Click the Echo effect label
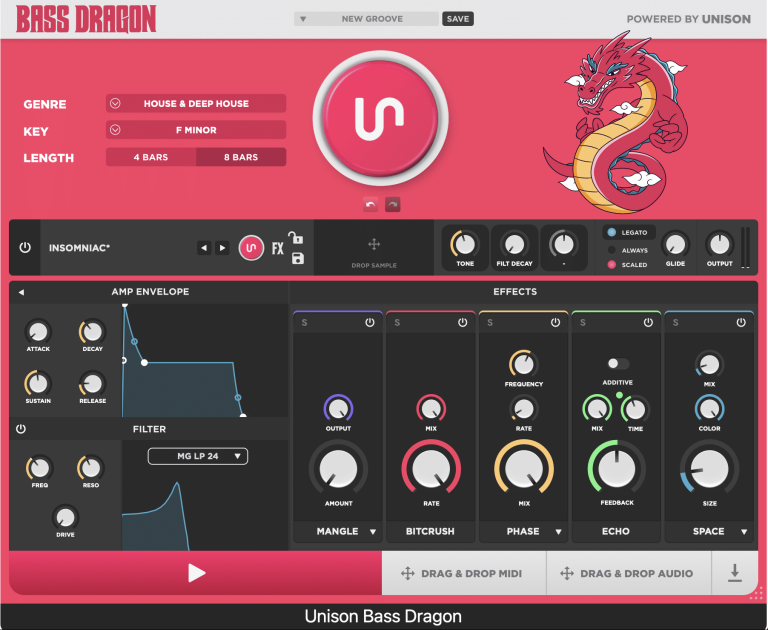Viewport: 768px width, 630px height. [x=616, y=532]
